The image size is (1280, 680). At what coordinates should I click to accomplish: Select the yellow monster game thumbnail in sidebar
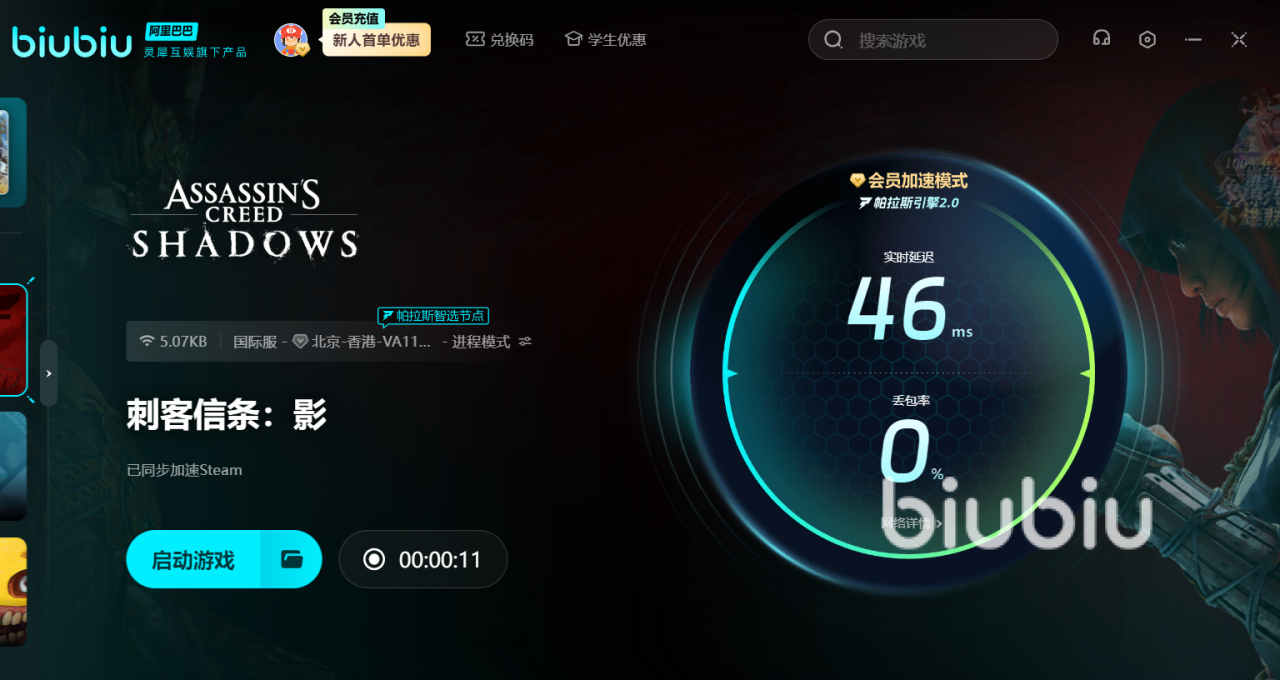coord(12,592)
